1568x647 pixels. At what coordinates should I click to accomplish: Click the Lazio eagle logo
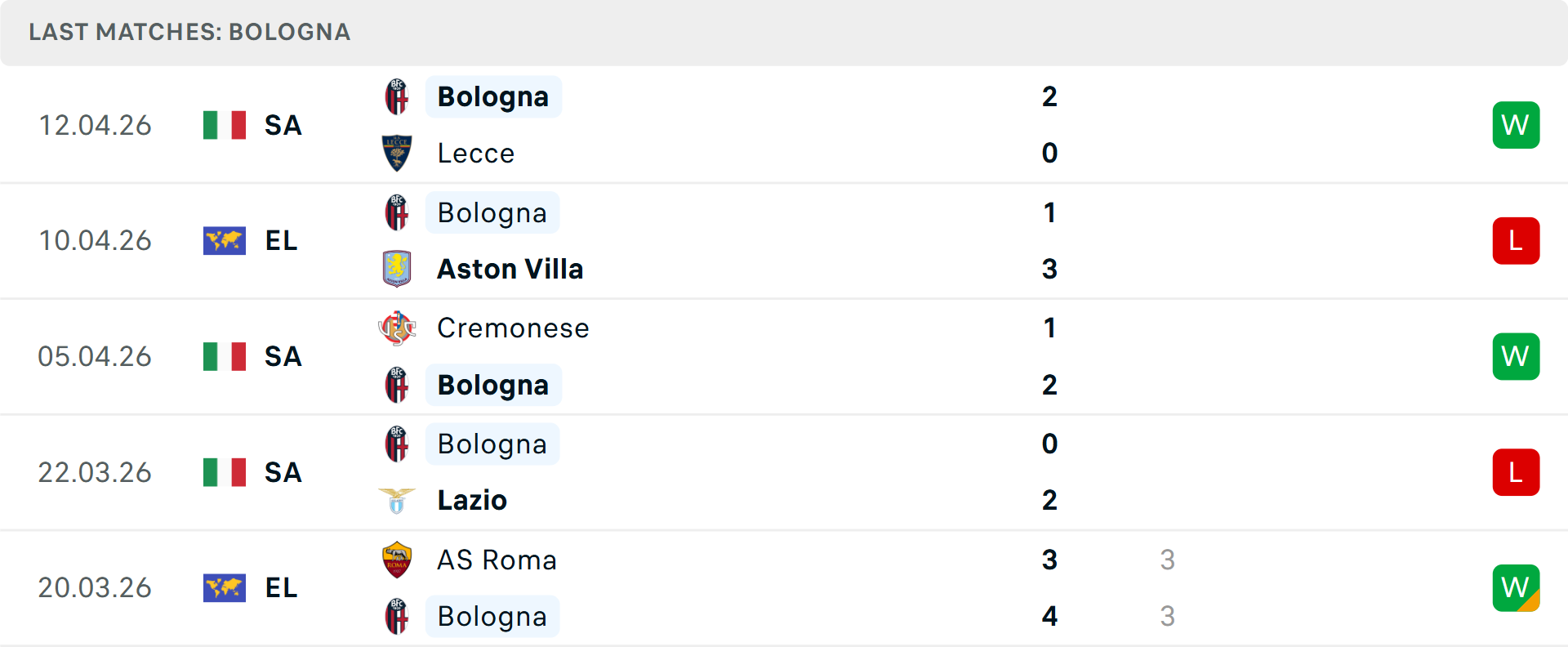[x=396, y=500]
